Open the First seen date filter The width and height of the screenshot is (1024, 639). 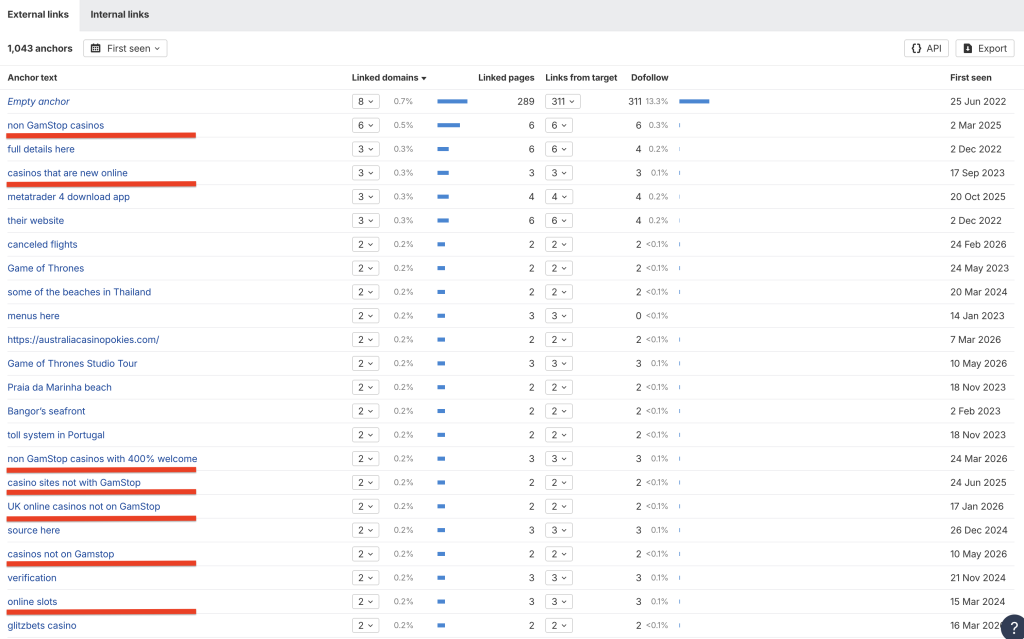125,48
